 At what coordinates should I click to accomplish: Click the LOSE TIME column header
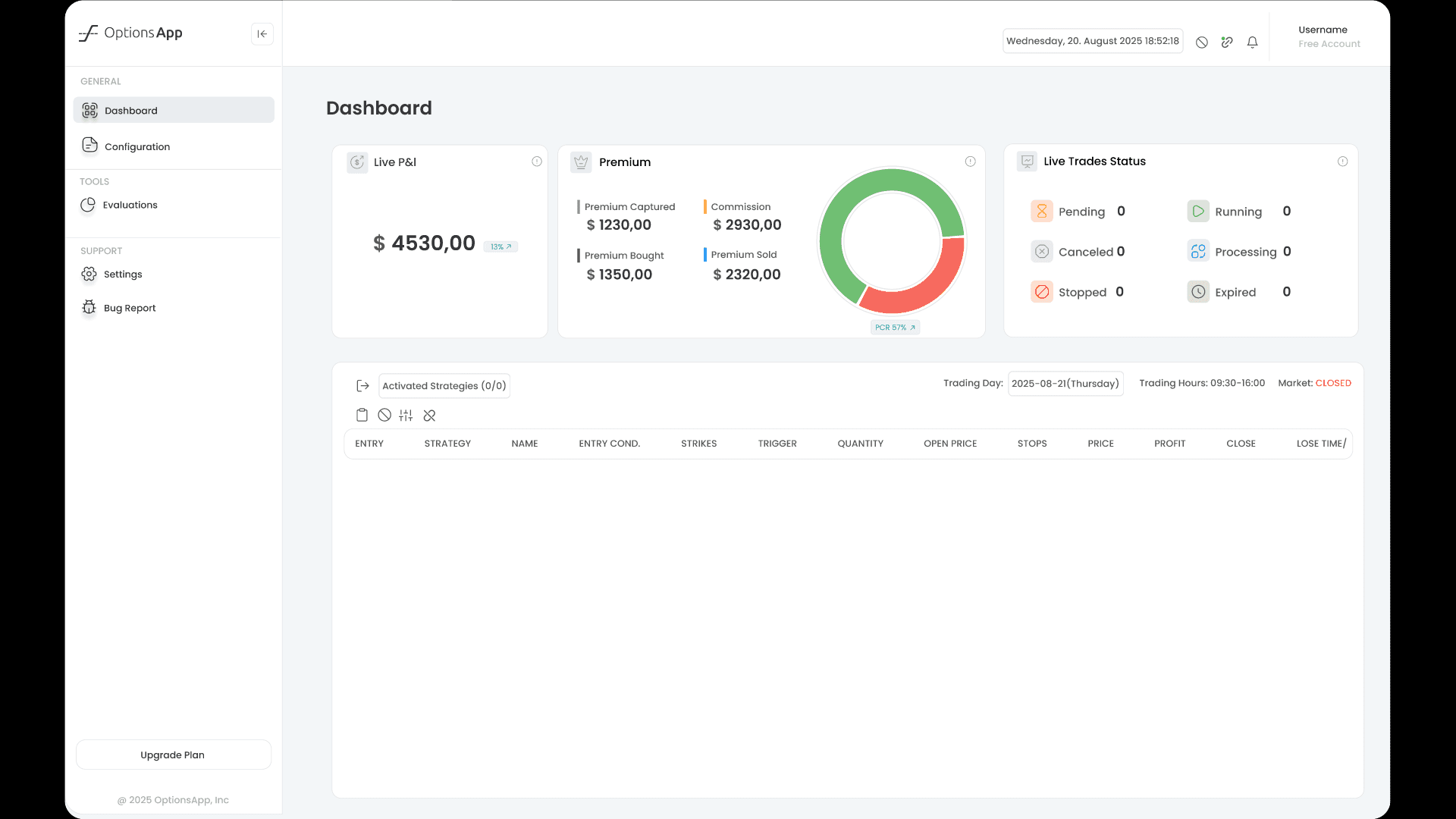click(x=1321, y=444)
